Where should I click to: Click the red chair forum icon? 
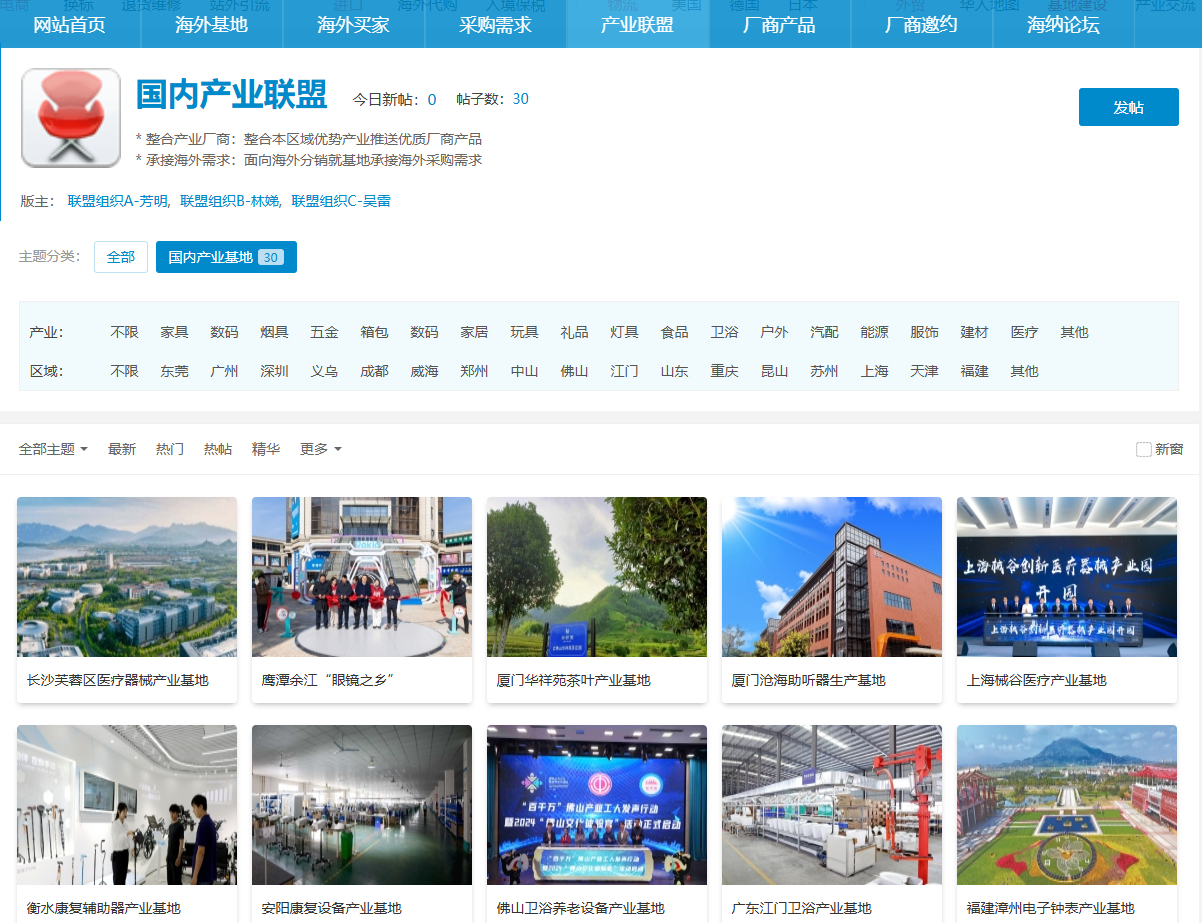[x=71, y=118]
